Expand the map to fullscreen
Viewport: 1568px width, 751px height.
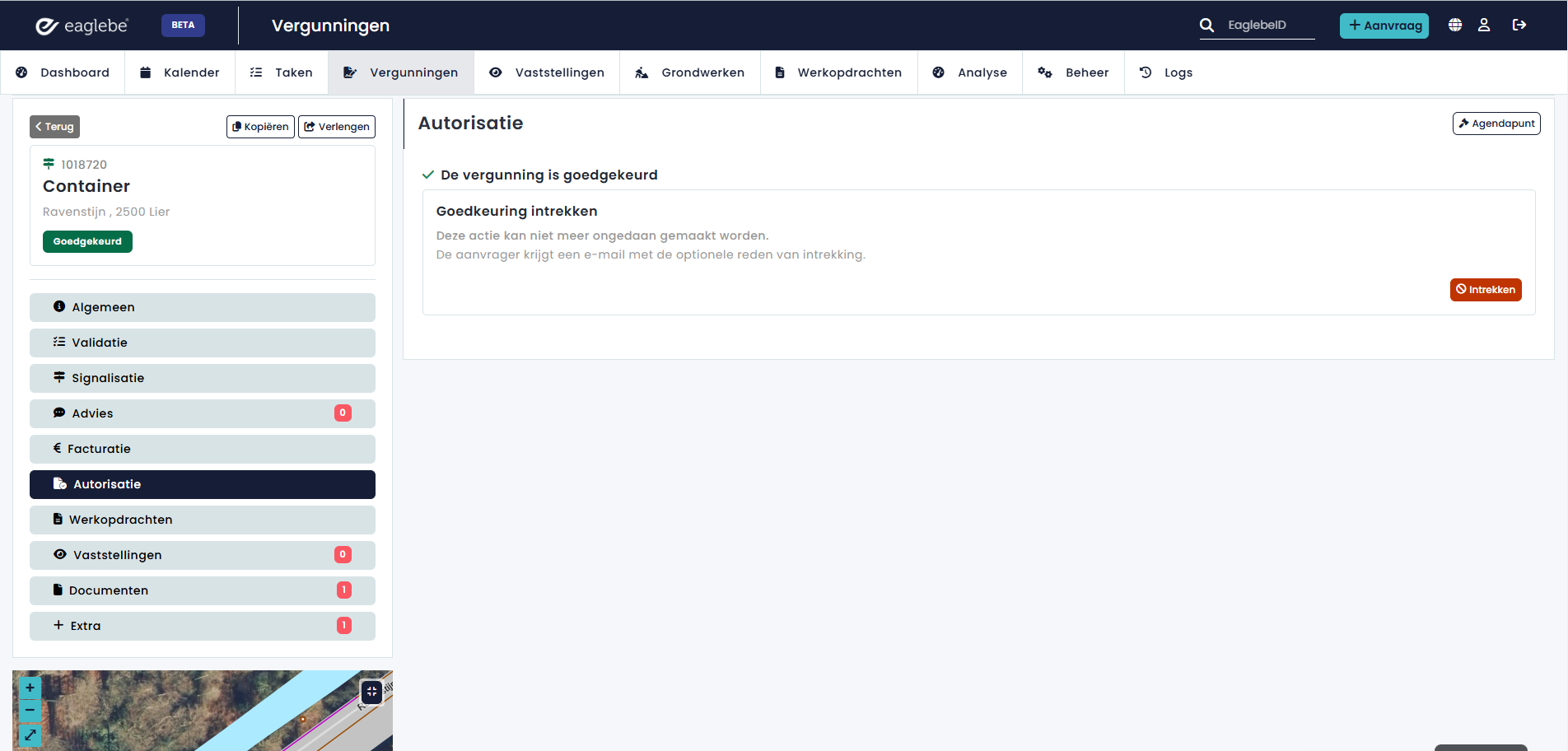tap(30, 735)
